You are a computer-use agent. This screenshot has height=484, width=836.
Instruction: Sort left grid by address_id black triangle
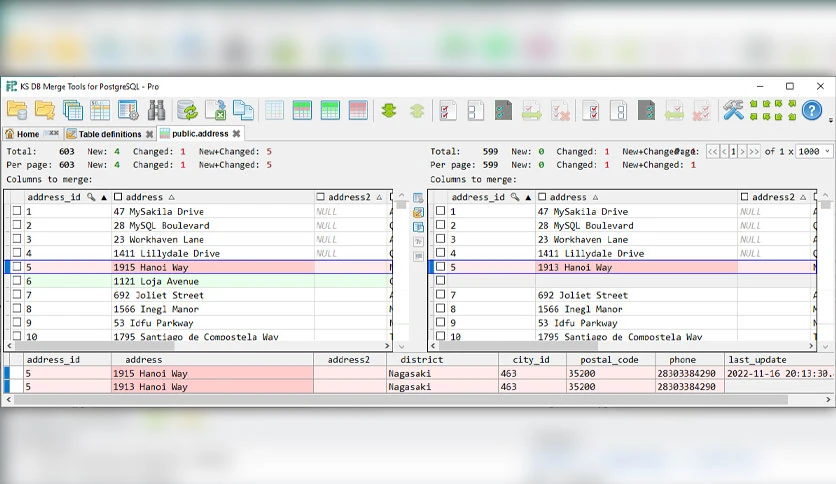[104, 197]
